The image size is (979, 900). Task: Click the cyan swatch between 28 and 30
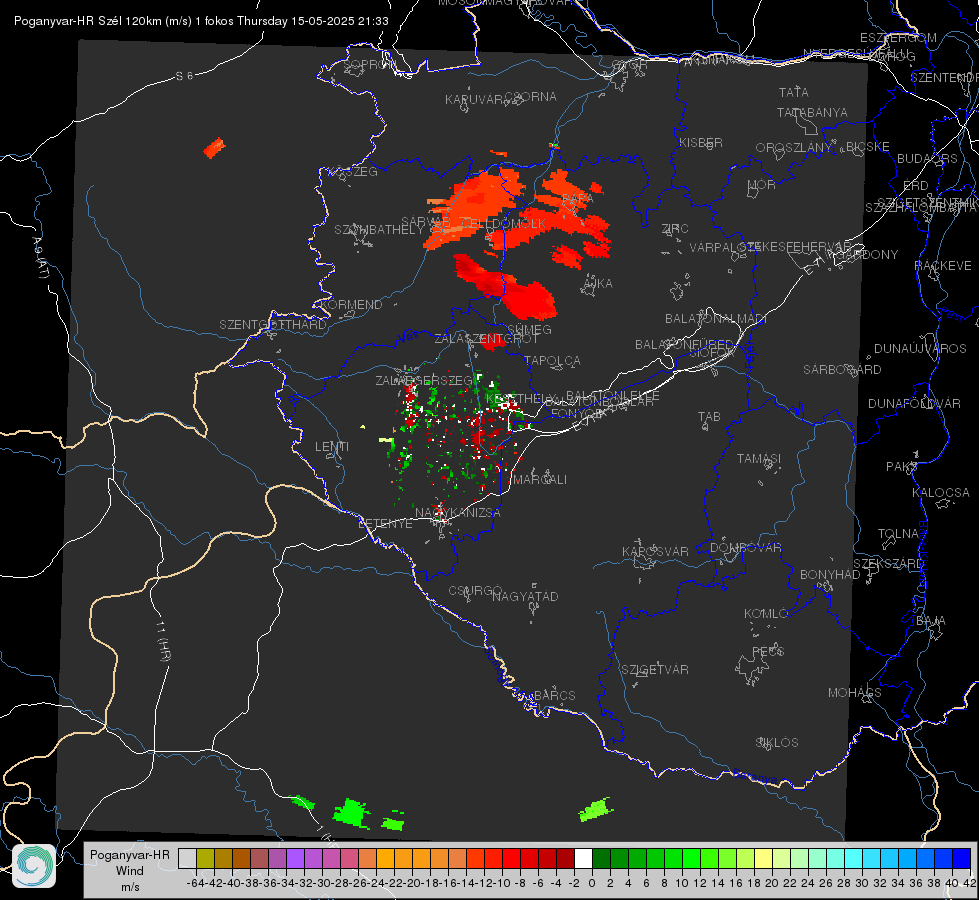[854, 858]
